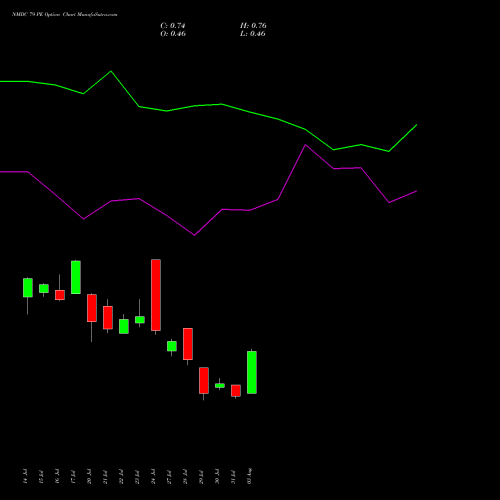
Task: Click the '27 Jul' date axis label
Action: 169,476
